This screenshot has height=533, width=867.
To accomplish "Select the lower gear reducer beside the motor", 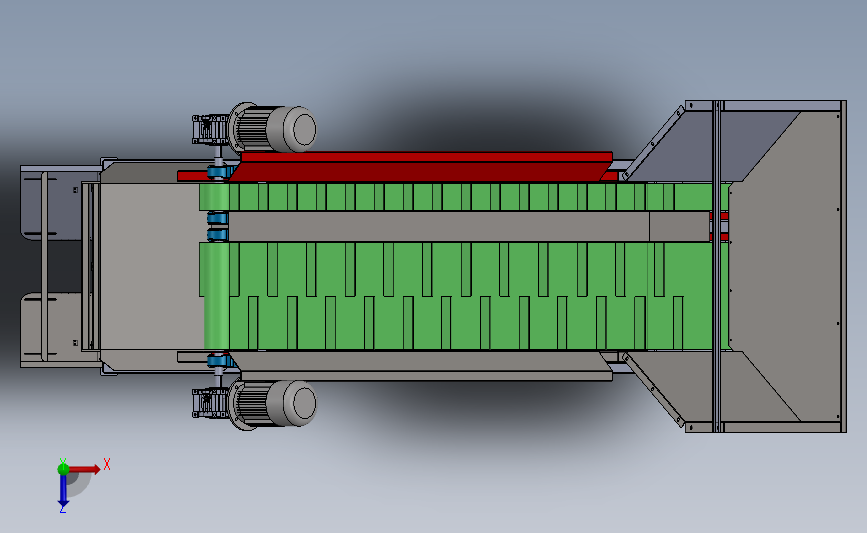I will pyautogui.click(x=210, y=403).
